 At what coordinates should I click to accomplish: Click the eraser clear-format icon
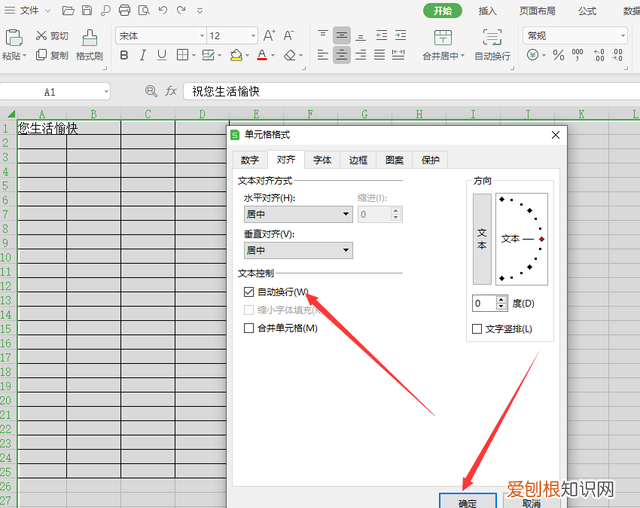click(290, 55)
